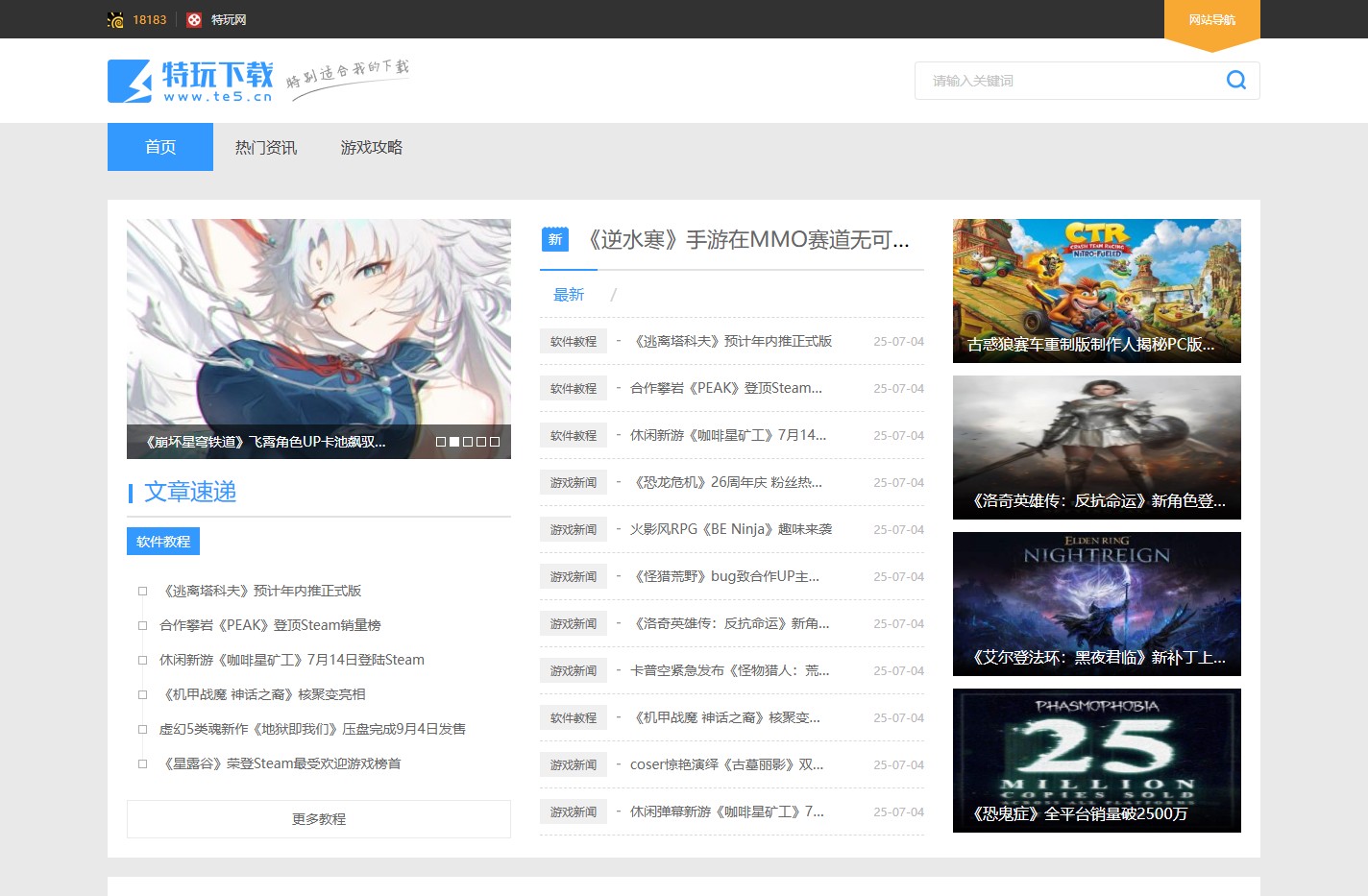Viewport: 1368px width, 896px height.
Task: Open 《机甲战魔 神话之裔》核聚变亮相 in 文章速递
Action: (262, 694)
